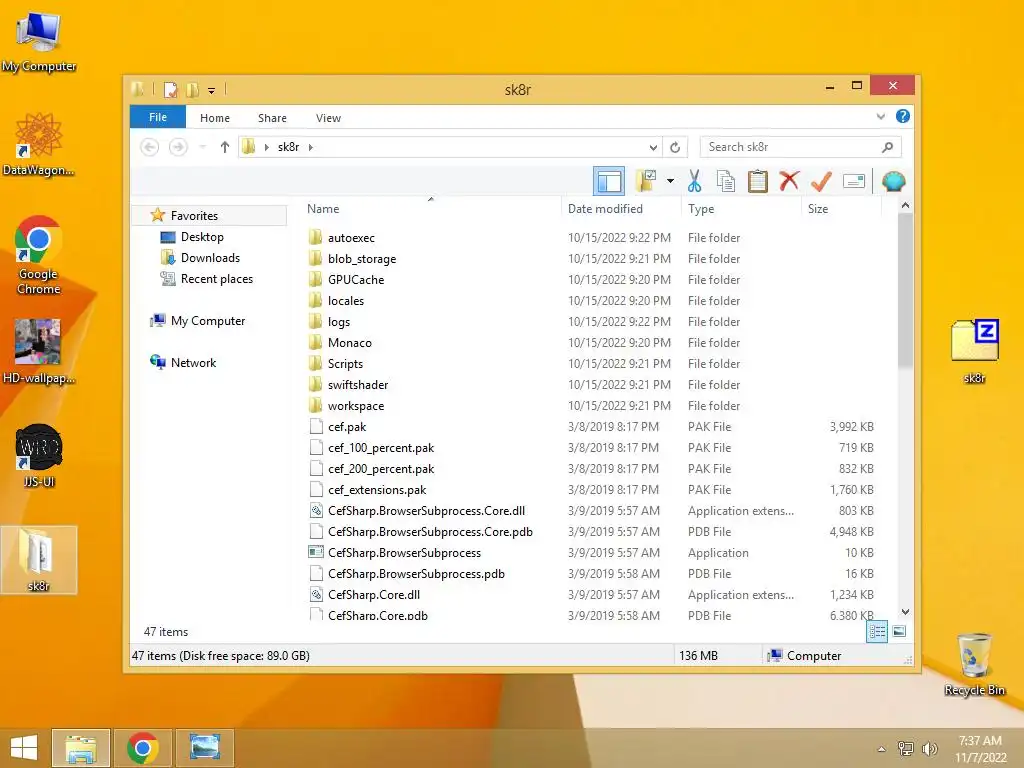Viewport: 1024px width, 768px height.
Task: Open recent locations dropdown arrow
Action: [x=202, y=147]
